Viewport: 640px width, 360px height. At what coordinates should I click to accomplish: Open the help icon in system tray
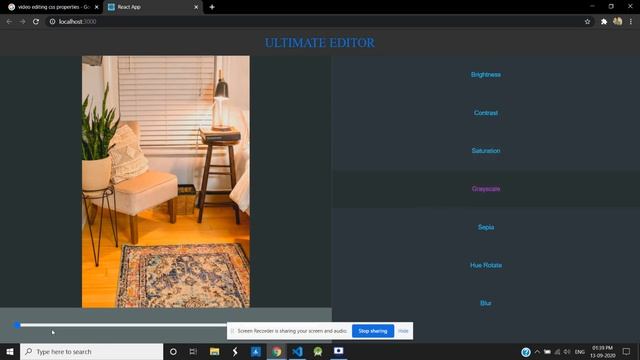click(526, 352)
